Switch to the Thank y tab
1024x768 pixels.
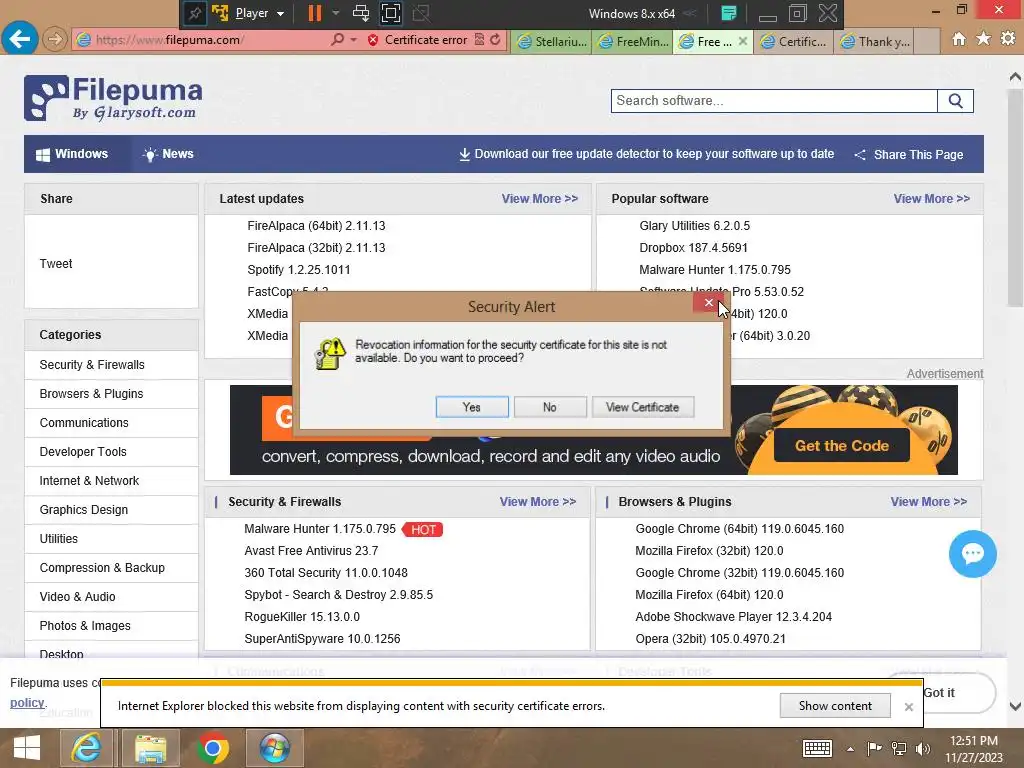coord(874,42)
